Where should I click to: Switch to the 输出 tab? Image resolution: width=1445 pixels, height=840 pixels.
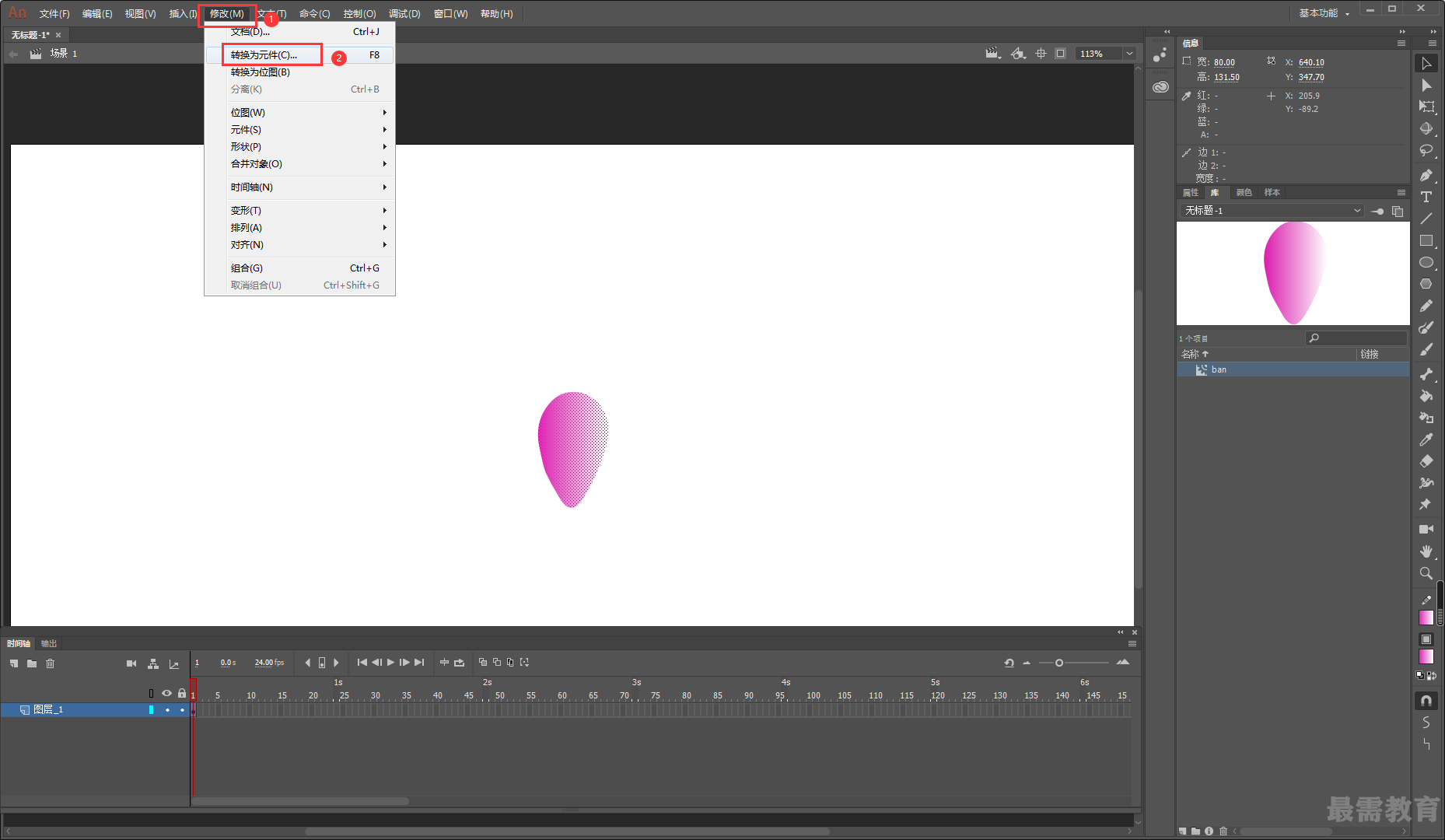49,643
